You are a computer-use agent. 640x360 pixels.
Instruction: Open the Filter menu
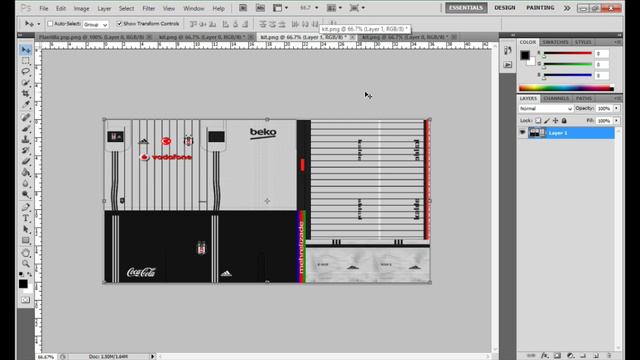149,8
